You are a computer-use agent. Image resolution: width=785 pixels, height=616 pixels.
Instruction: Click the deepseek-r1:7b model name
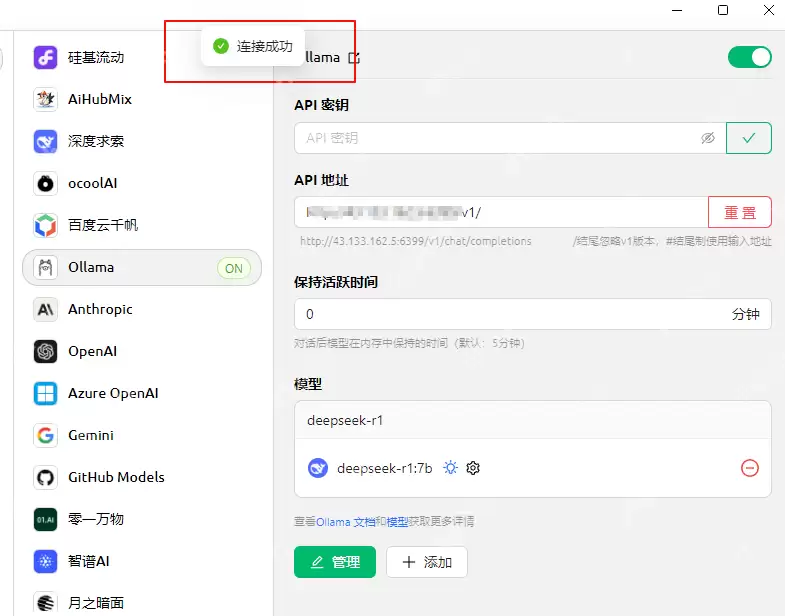click(384, 468)
